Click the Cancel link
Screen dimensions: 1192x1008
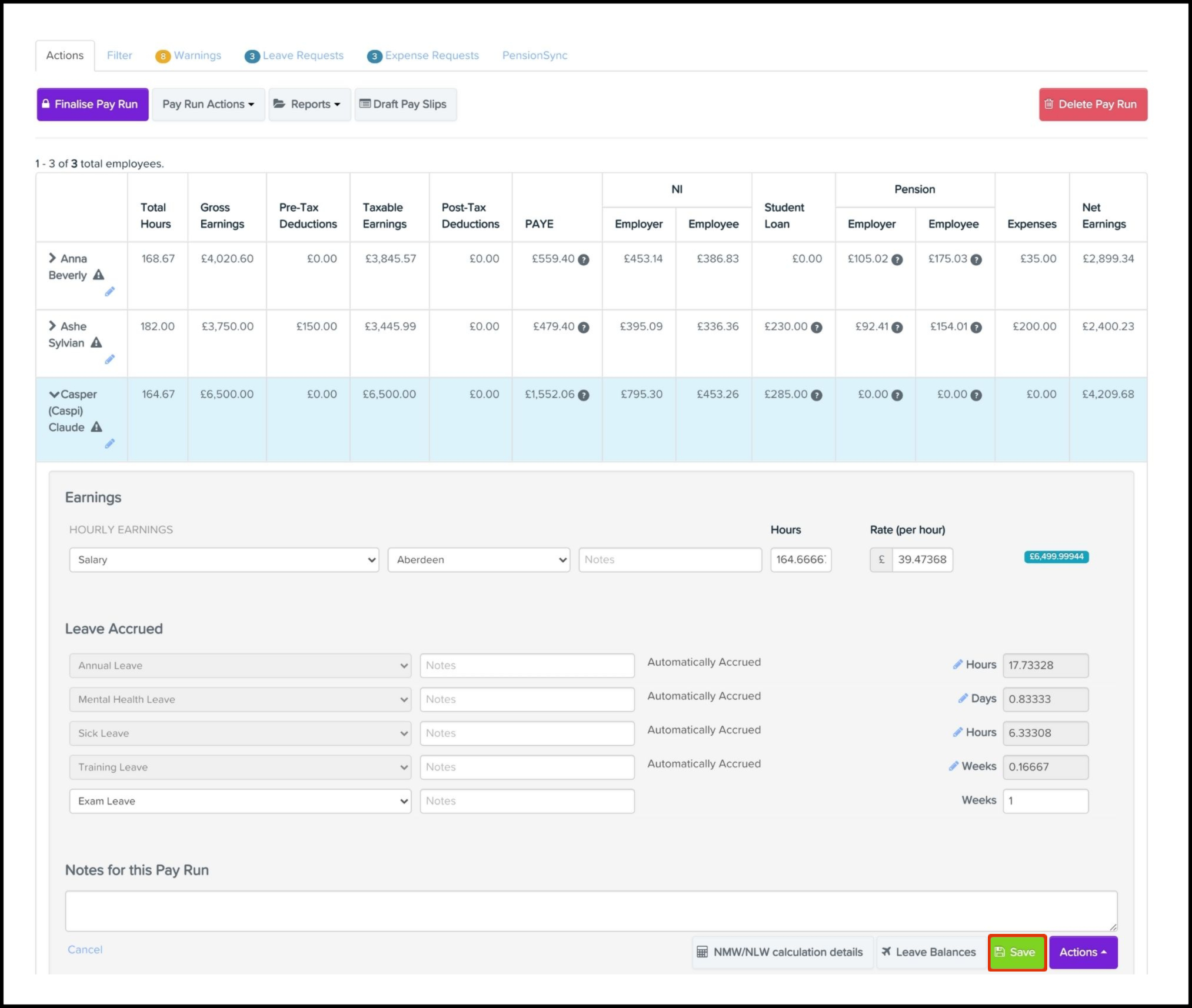pos(85,949)
